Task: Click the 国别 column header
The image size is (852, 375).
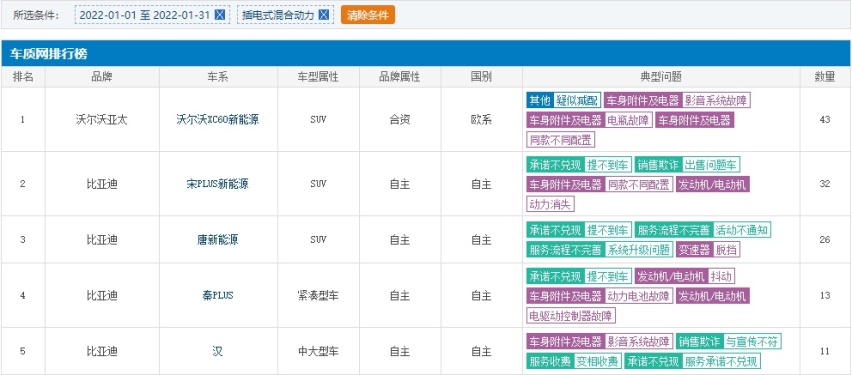Action: pyautogui.click(x=481, y=77)
